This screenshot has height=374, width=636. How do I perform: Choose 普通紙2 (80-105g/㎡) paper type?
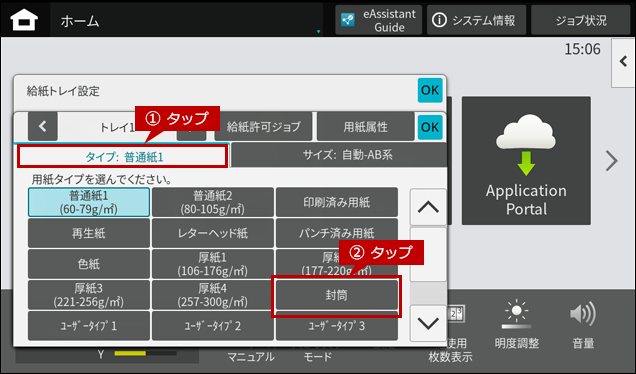point(213,202)
